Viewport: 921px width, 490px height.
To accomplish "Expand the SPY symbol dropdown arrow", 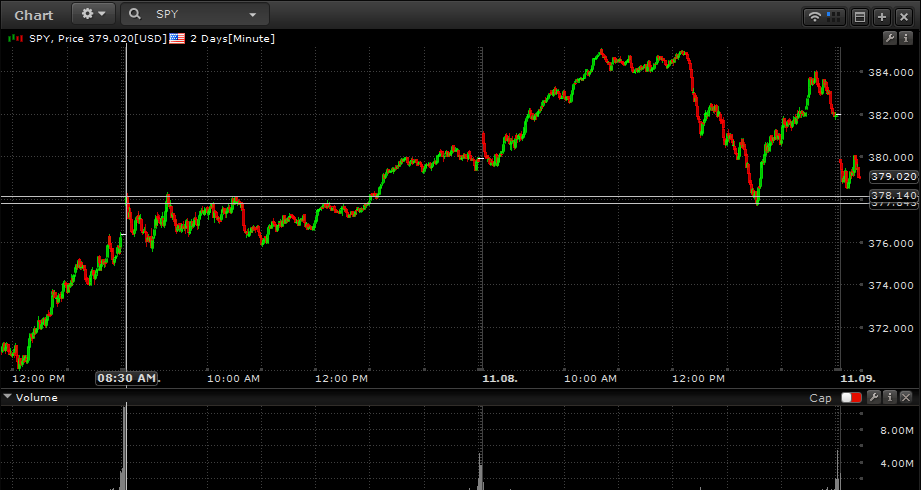I will click(253, 15).
